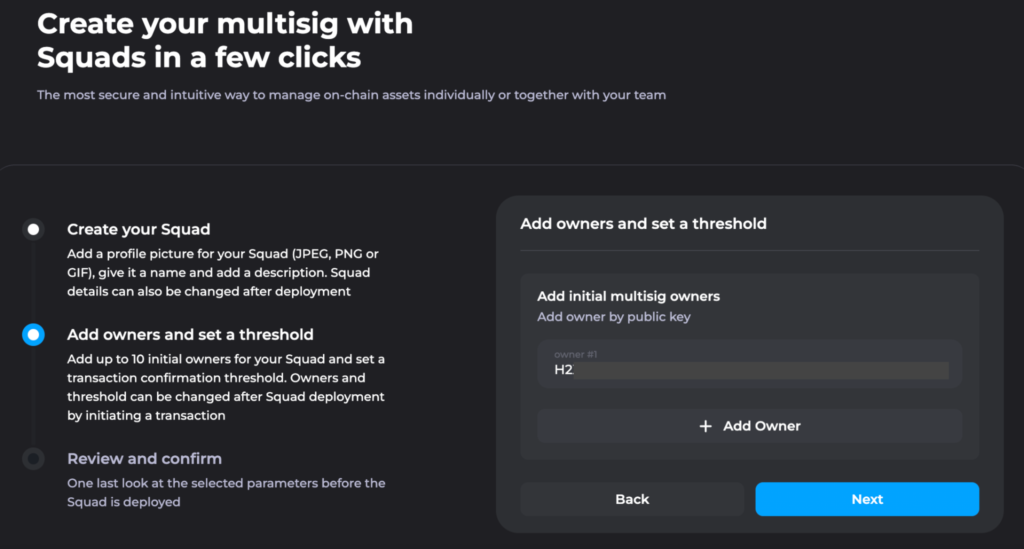
Task: Click the Add Owner button
Action: pos(749,426)
